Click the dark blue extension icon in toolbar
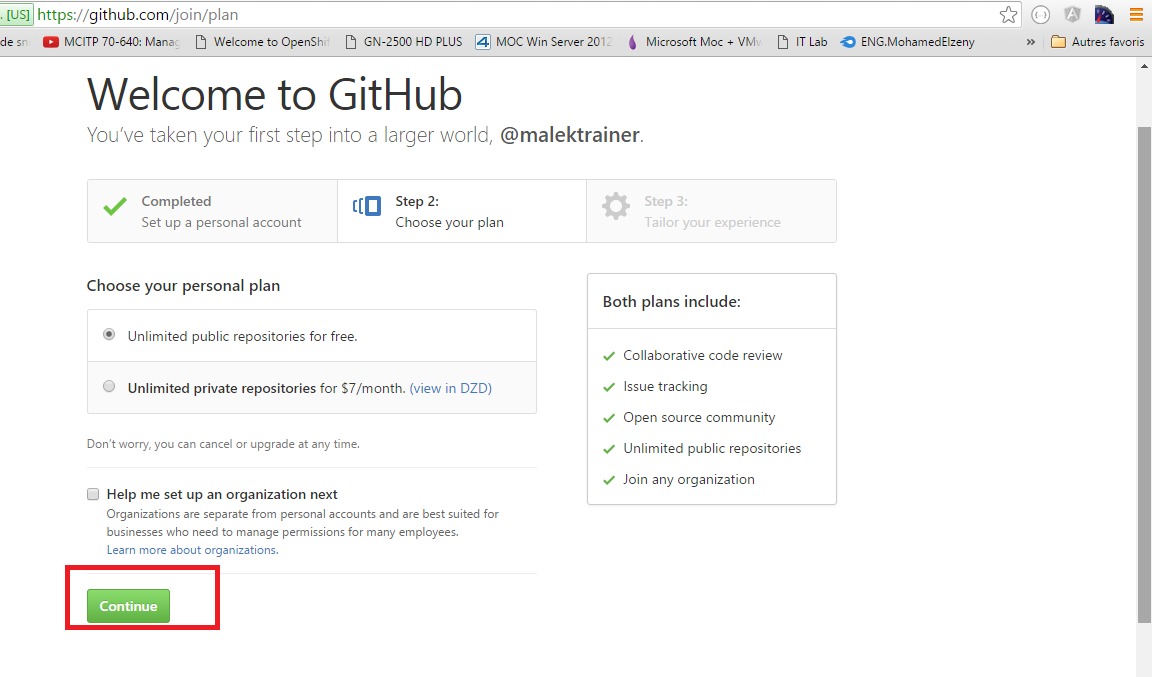Viewport: 1152px width, 677px height. pyautogui.click(x=1104, y=15)
